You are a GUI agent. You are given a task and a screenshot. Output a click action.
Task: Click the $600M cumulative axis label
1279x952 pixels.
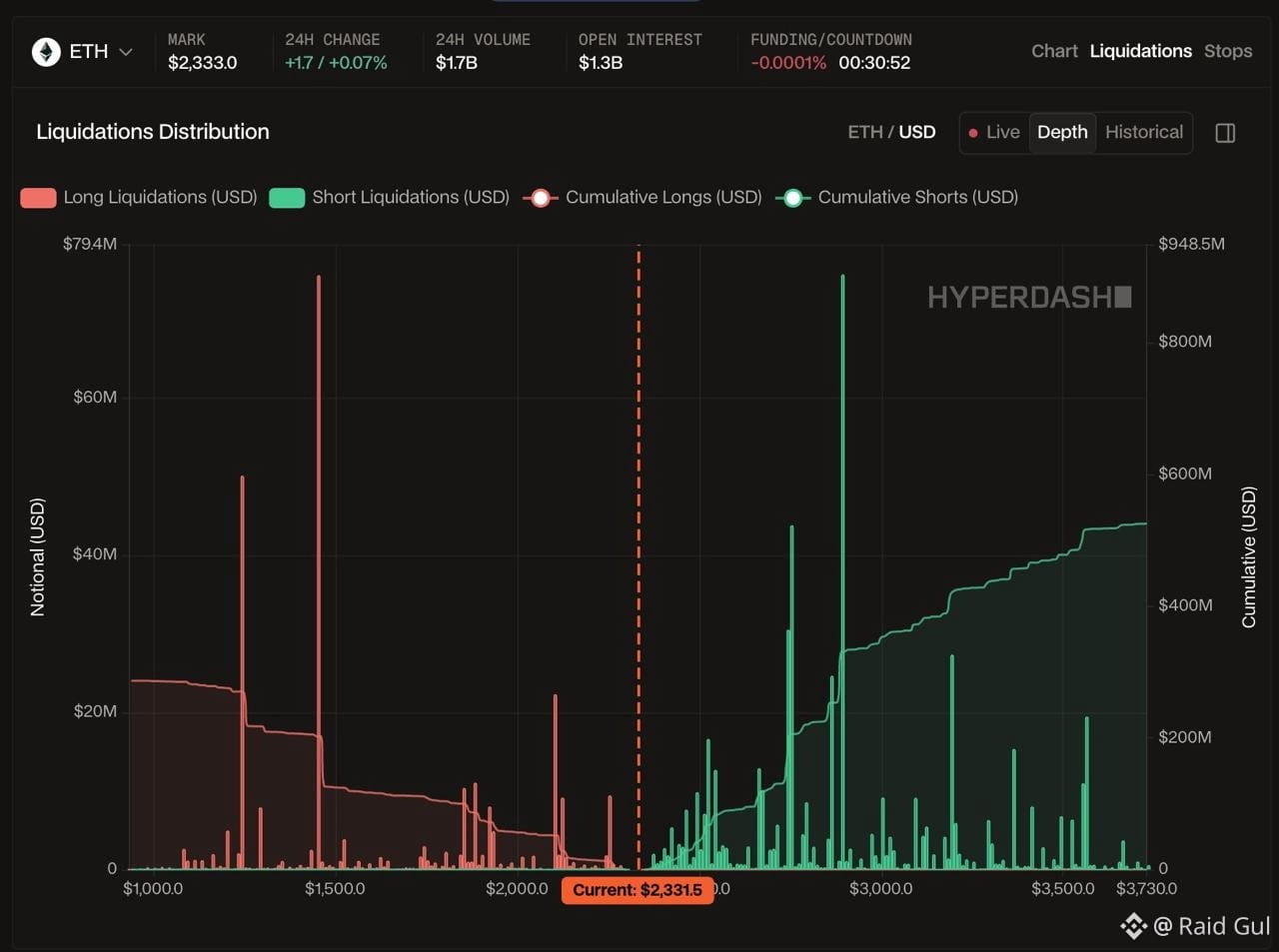(1185, 474)
